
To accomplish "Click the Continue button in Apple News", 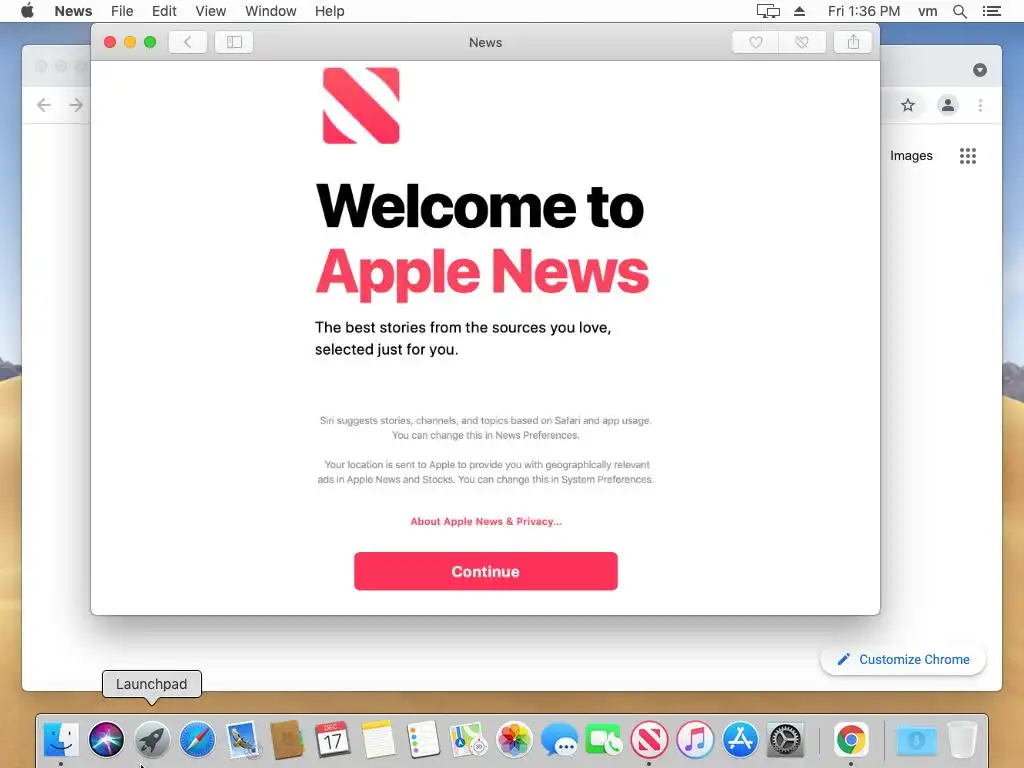I will coord(485,571).
